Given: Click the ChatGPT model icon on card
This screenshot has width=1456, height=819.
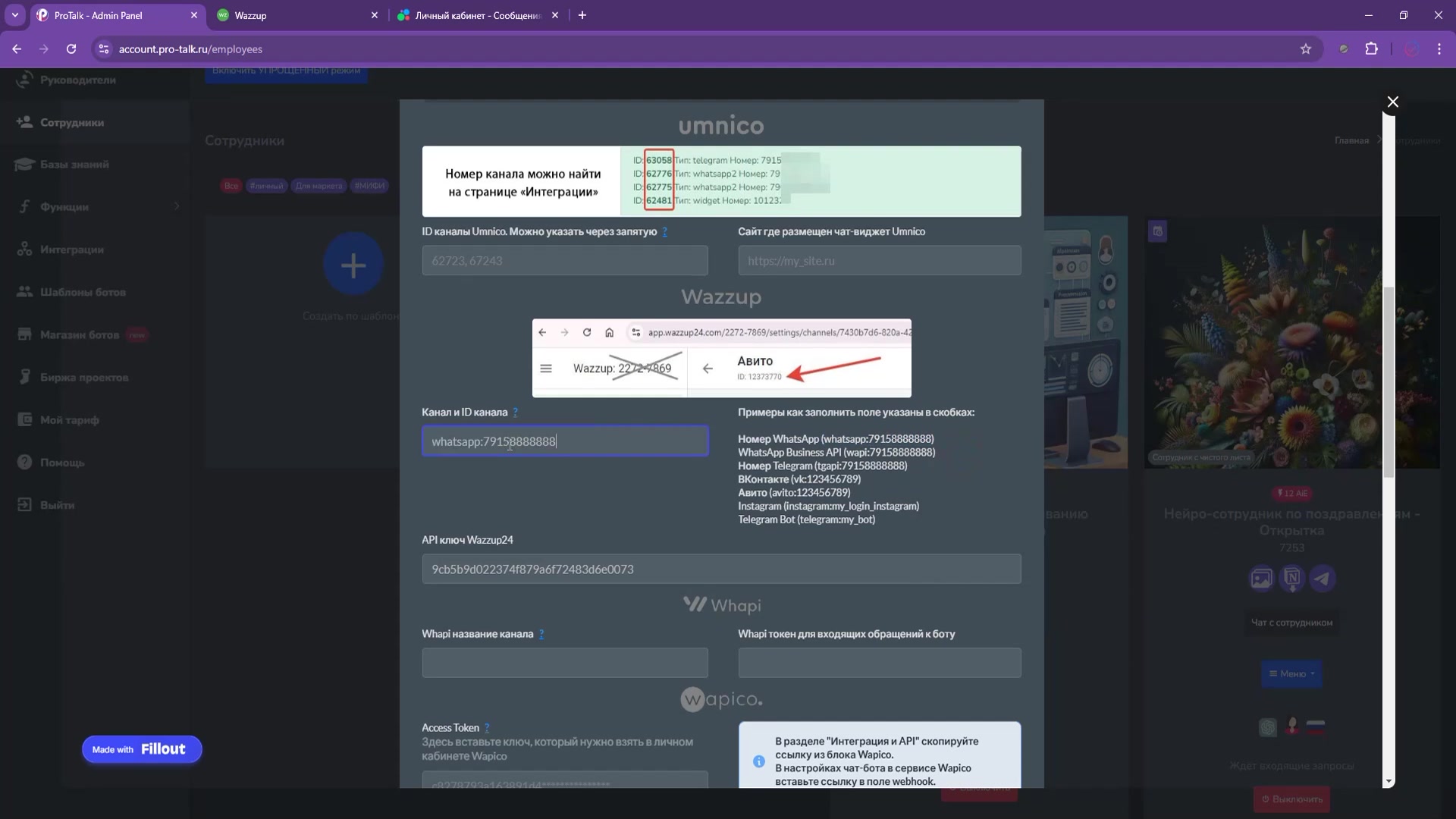Looking at the screenshot, I should click(x=1268, y=727).
